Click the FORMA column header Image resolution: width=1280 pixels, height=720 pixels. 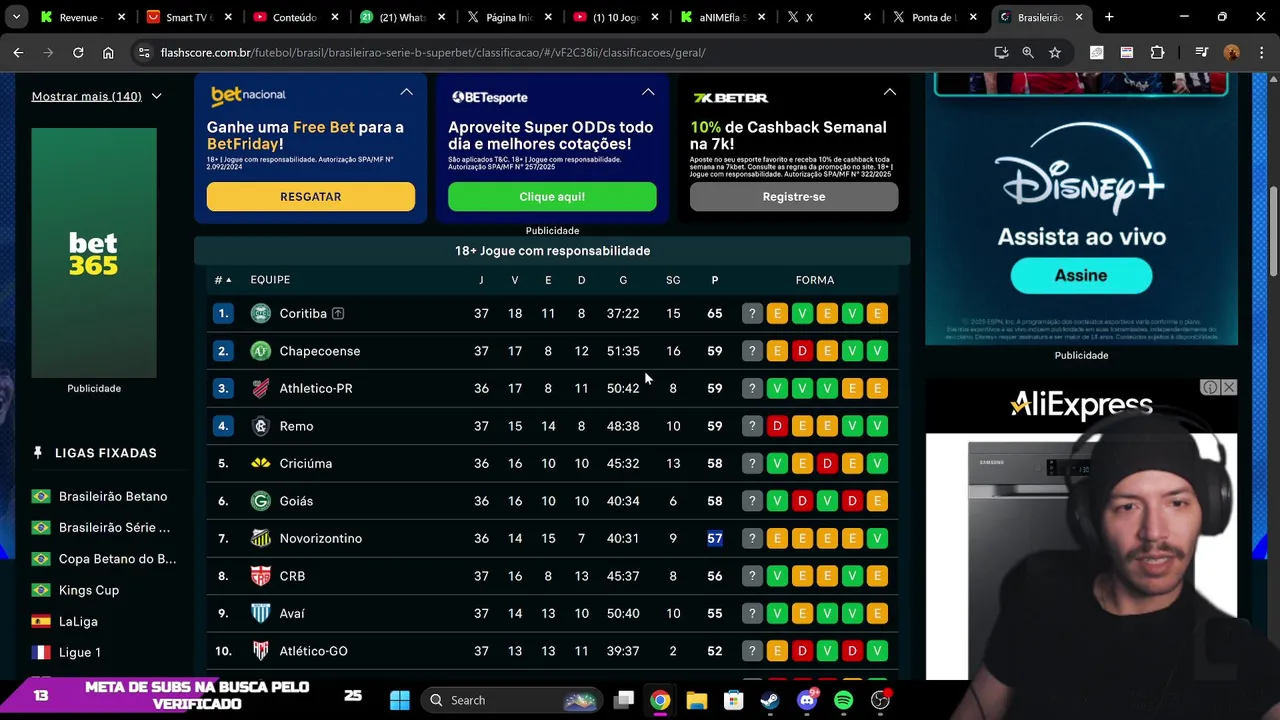(815, 280)
